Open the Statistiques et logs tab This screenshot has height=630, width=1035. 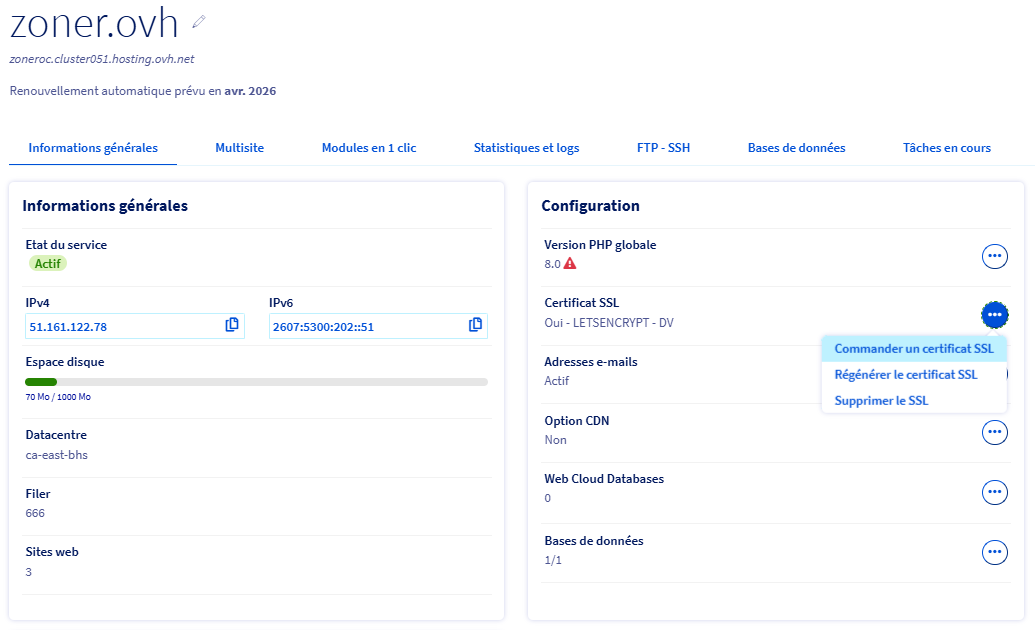tap(526, 148)
